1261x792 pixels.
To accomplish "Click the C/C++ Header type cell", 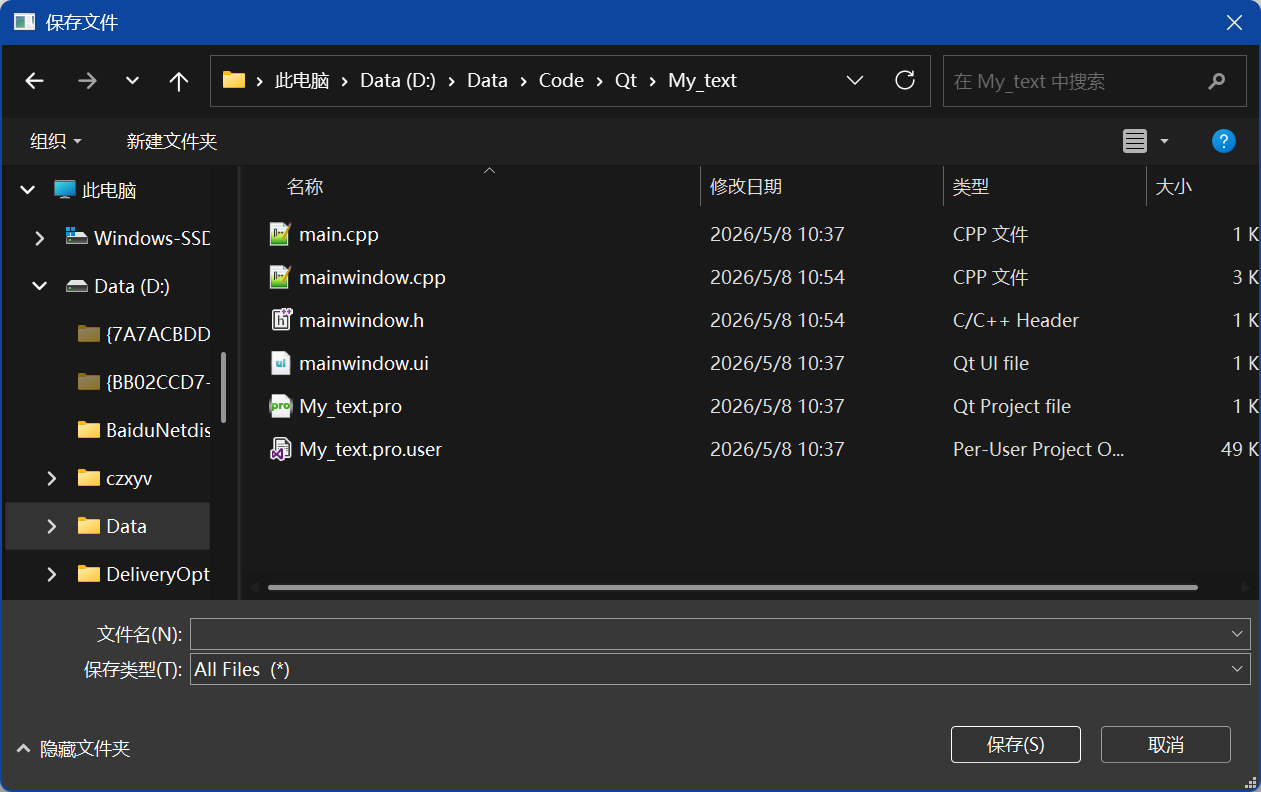I will tap(1016, 321).
